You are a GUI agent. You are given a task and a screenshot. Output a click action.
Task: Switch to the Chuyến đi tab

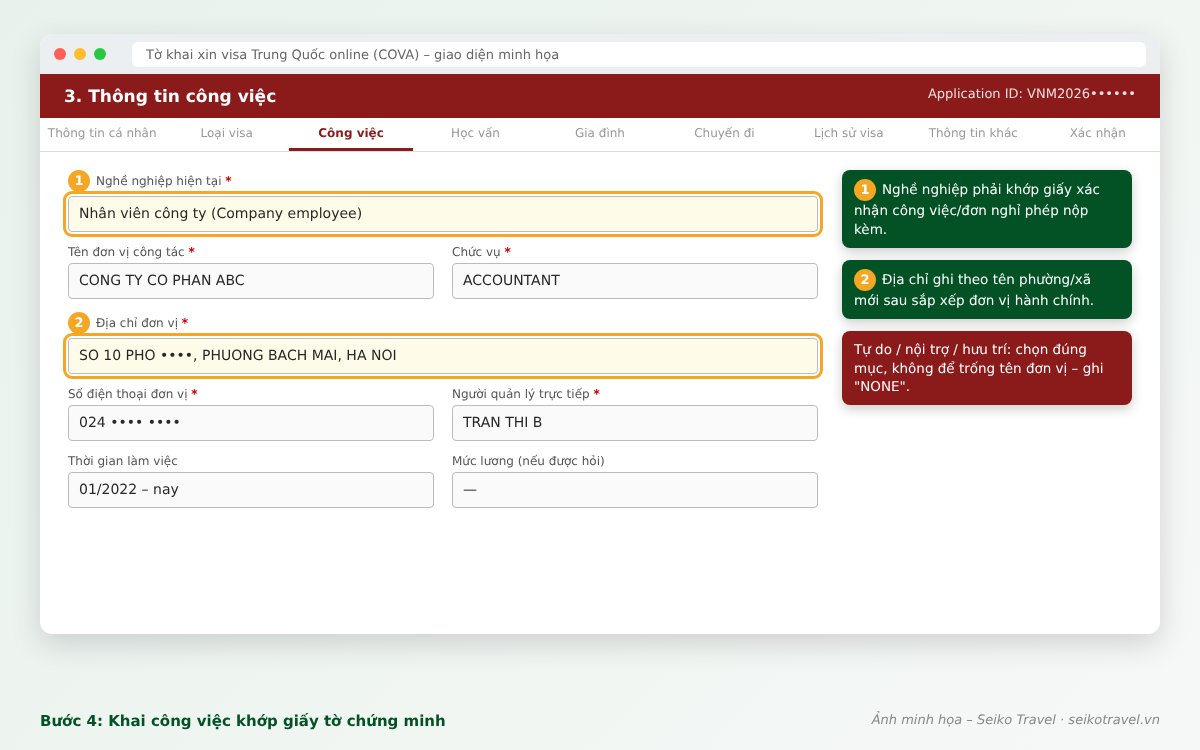[724, 133]
